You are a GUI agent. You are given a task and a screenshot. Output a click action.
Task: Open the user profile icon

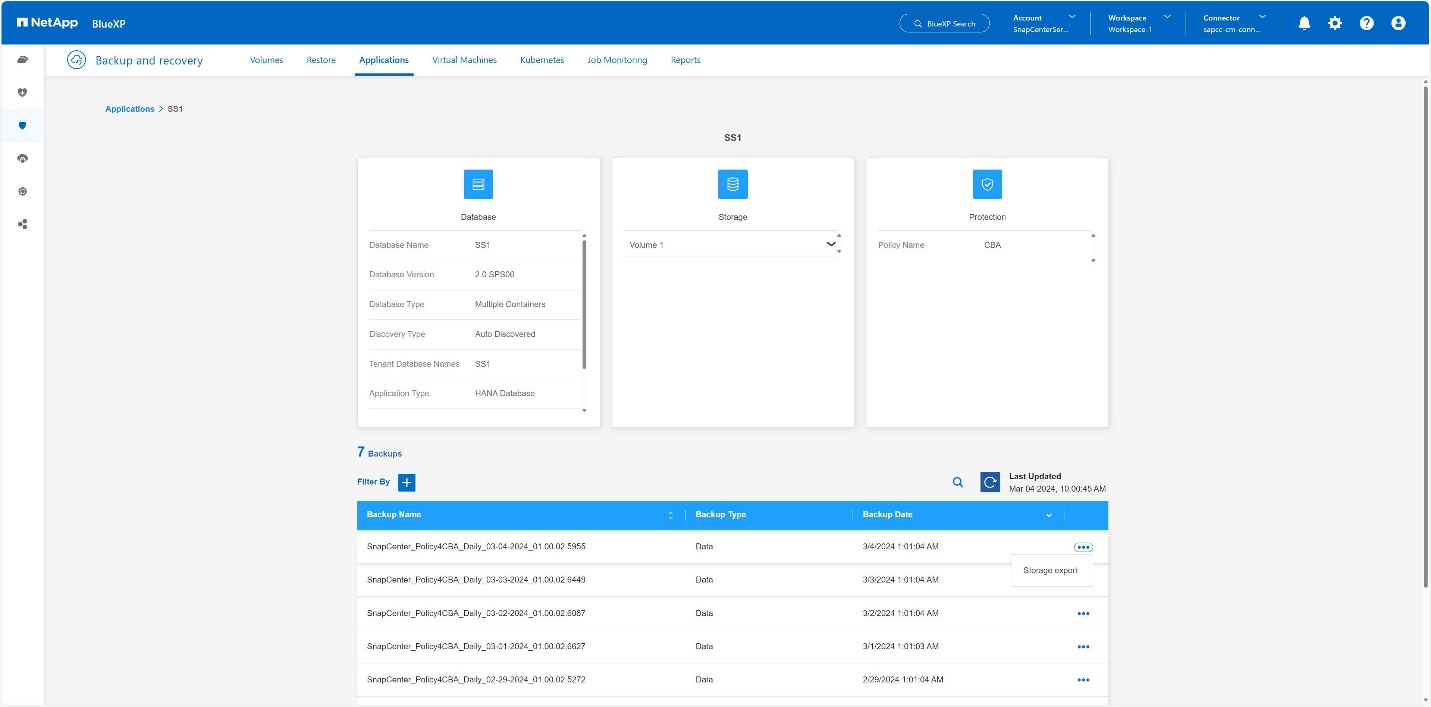1398,23
